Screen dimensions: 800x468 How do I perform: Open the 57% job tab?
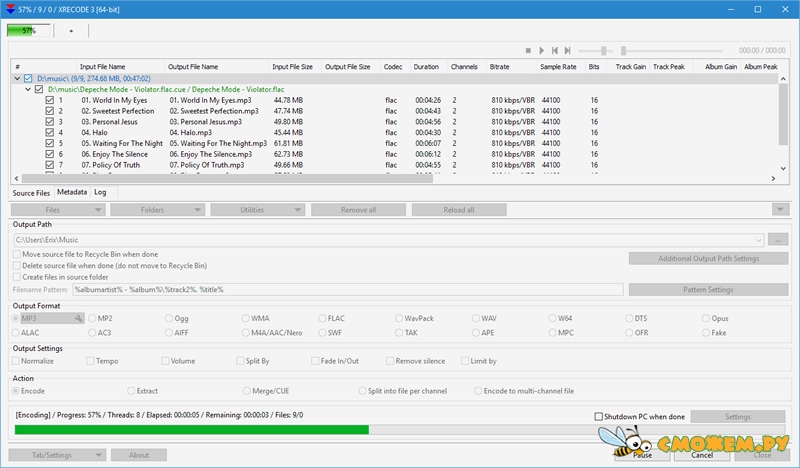(x=29, y=31)
